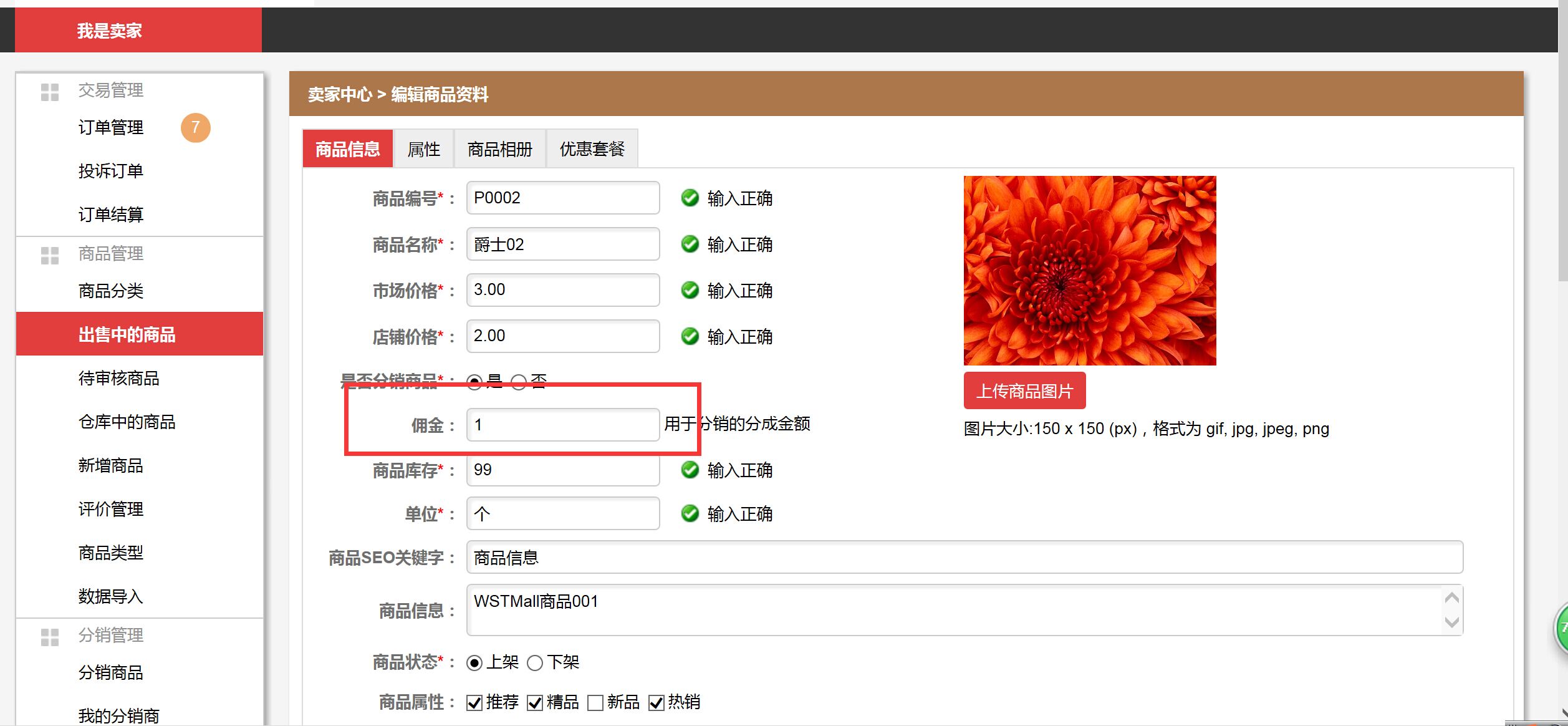Open the 商品相册 tab

[499, 149]
